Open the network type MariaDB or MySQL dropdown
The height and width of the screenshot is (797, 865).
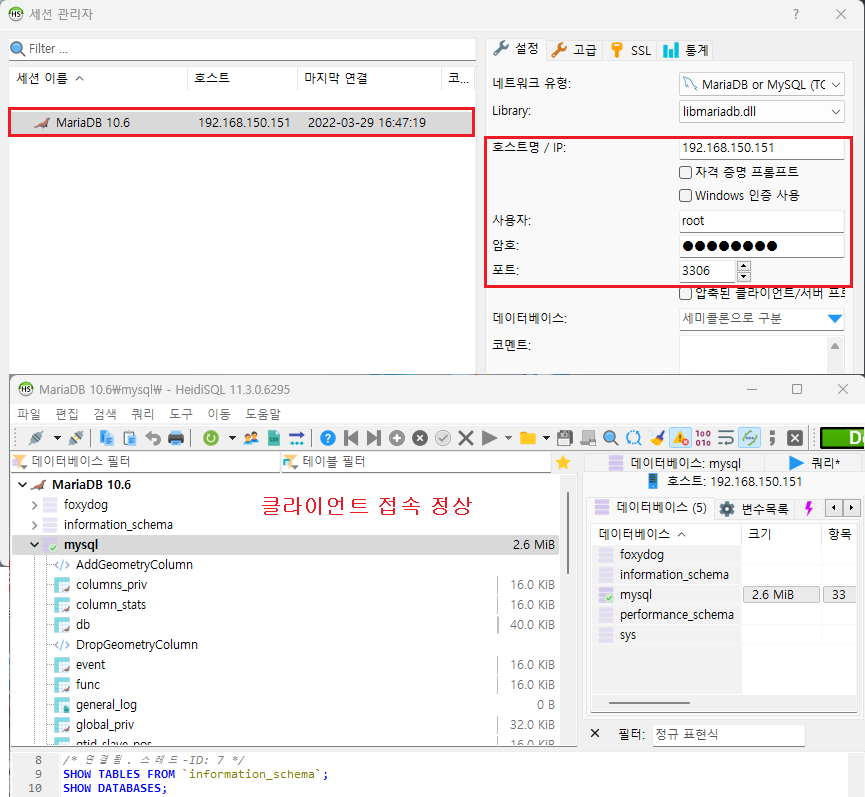pos(761,84)
